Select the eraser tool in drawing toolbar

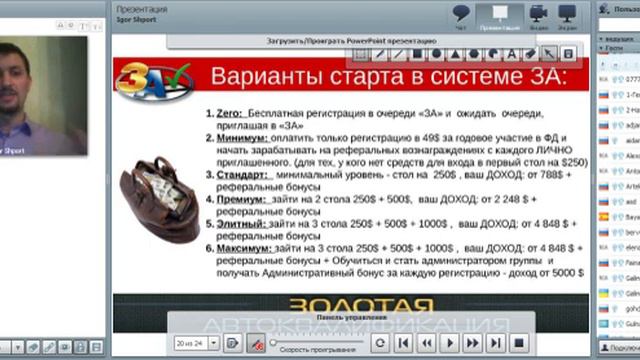(x=530, y=54)
